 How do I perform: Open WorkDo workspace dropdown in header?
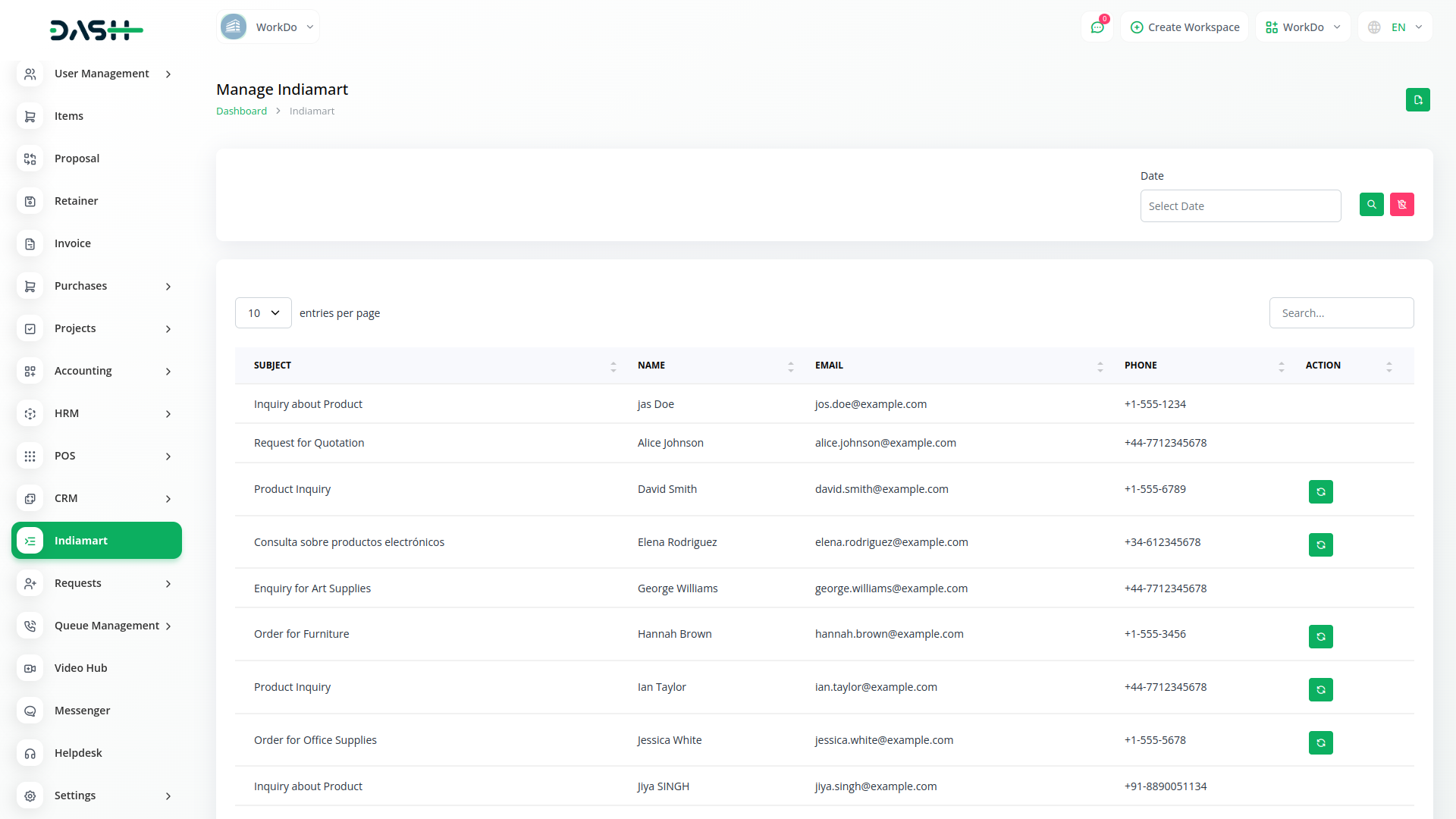(x=1303, y=27)
